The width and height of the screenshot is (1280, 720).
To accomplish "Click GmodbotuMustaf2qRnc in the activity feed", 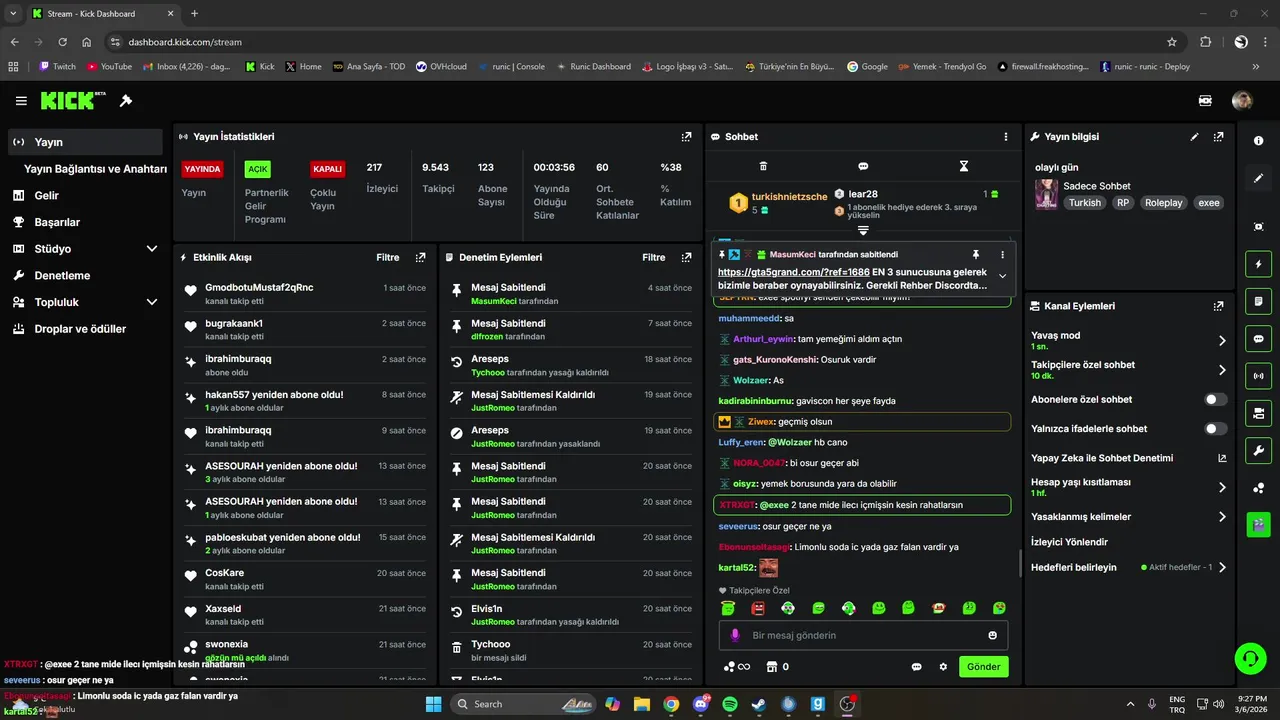I will (x=259, y=287).
